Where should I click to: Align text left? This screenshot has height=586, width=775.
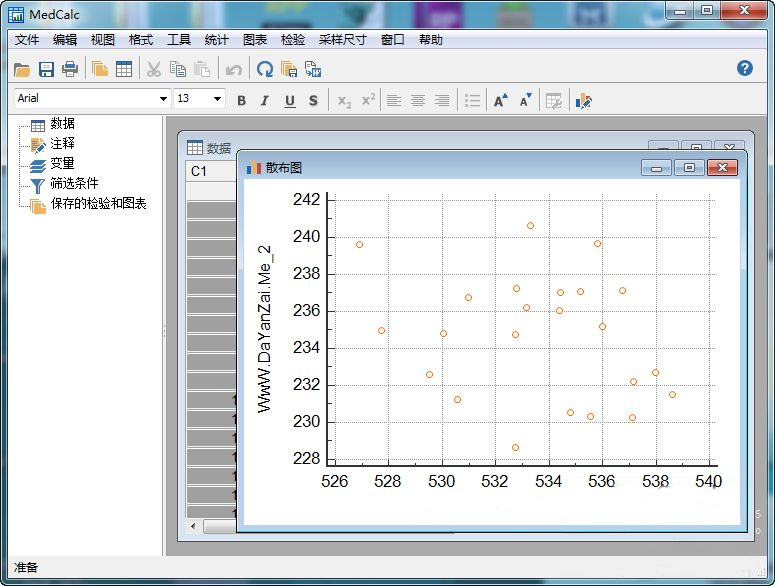tap(394, 101)
